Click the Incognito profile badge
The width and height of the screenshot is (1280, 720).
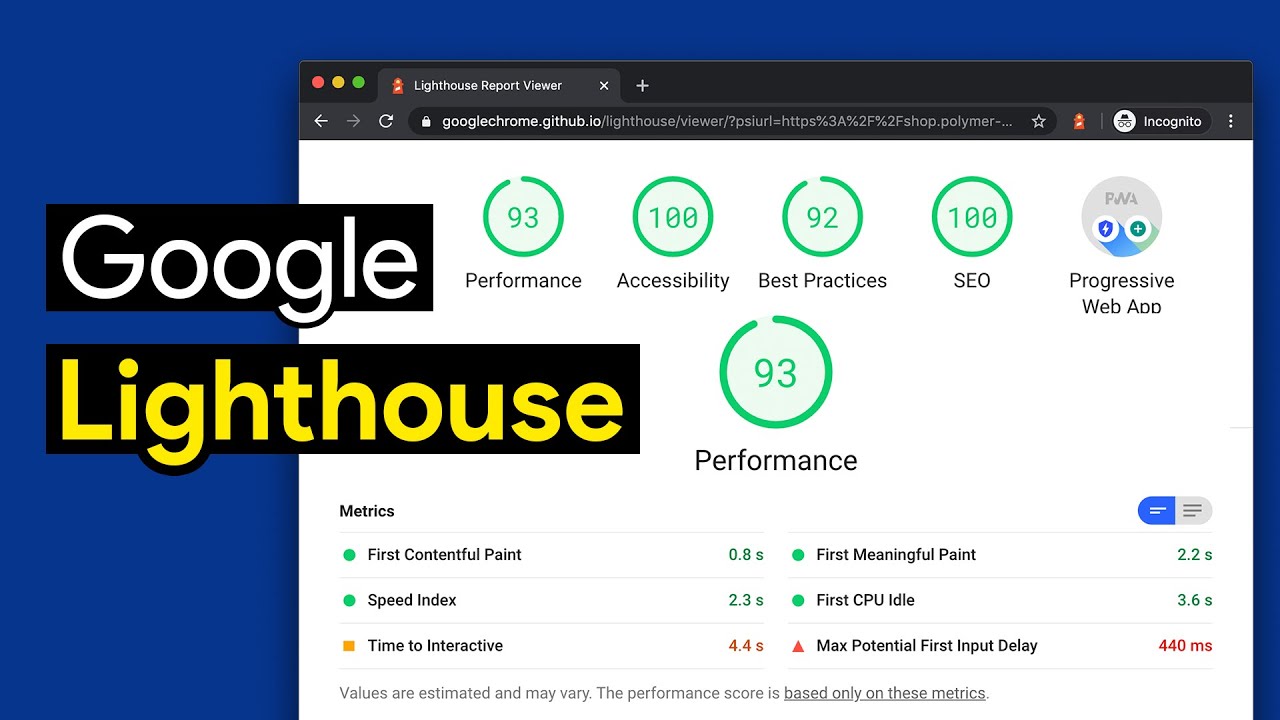coord(1159,121)
